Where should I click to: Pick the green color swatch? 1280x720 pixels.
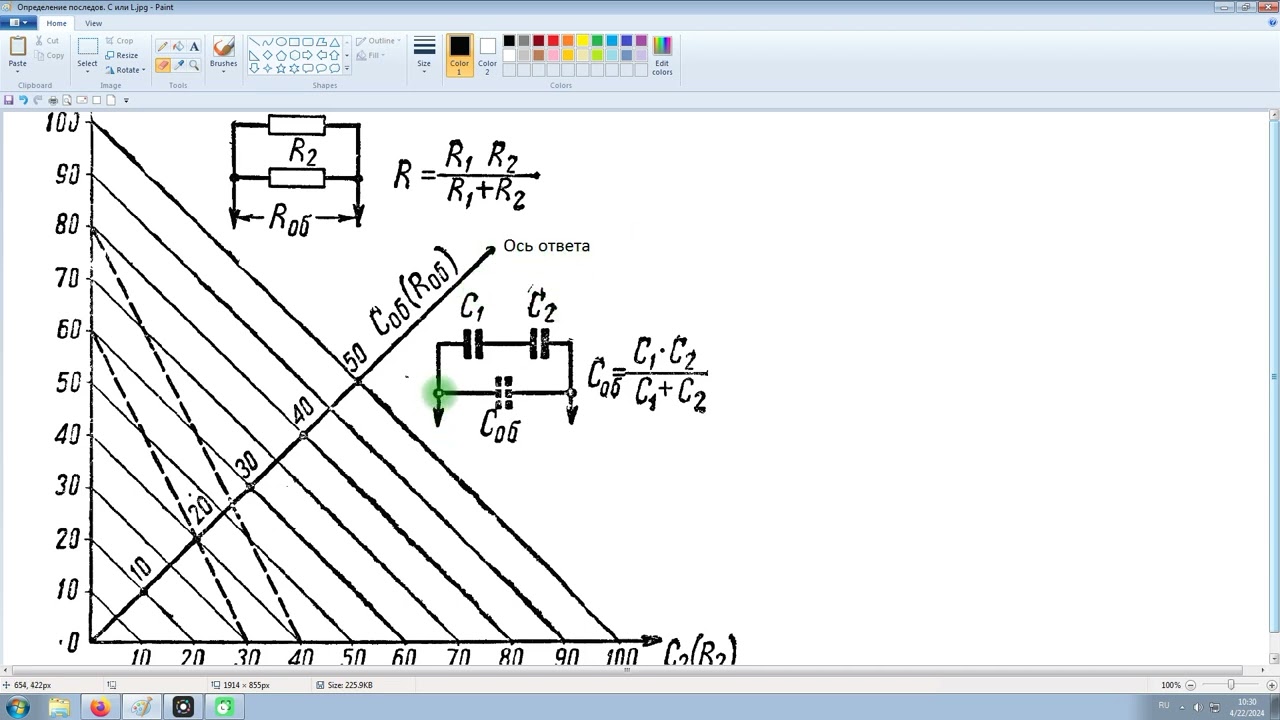click(x=597, y=41)
